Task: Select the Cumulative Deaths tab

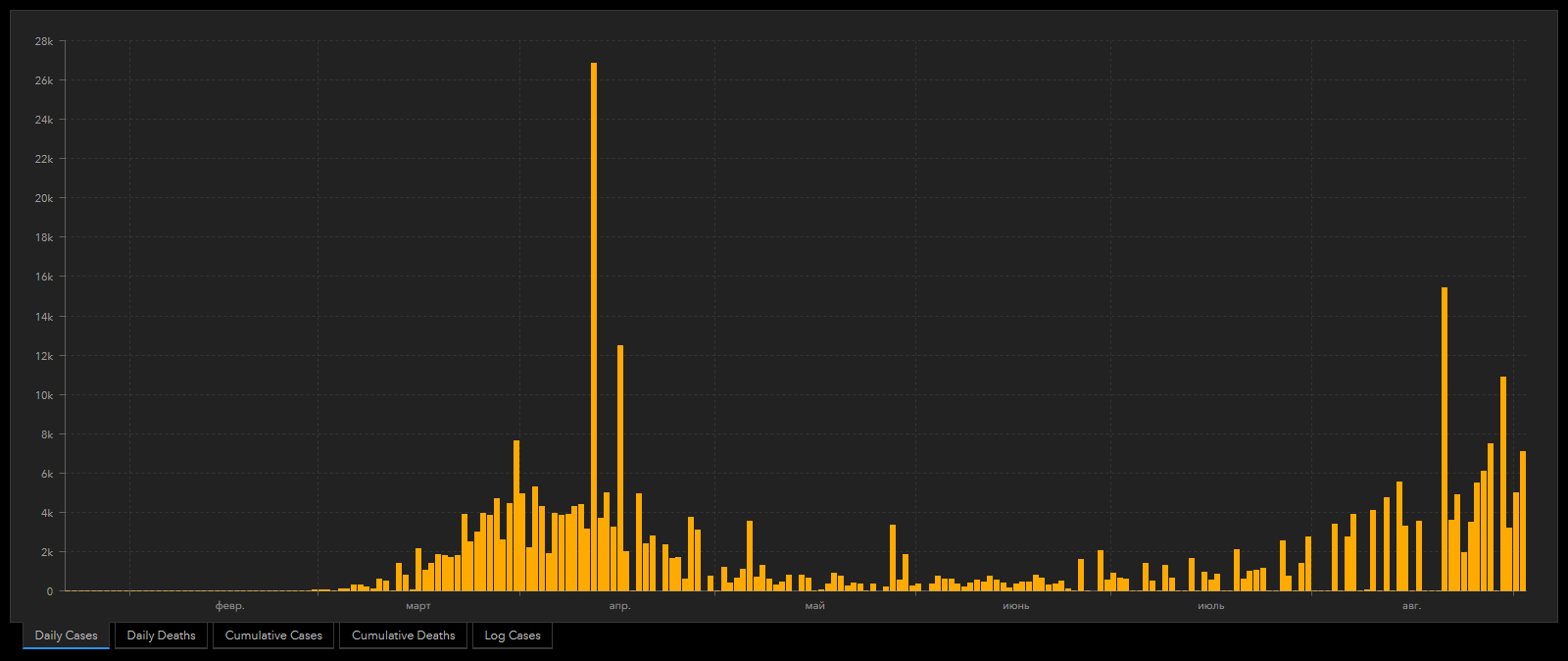Action: (x=403, y=636)
